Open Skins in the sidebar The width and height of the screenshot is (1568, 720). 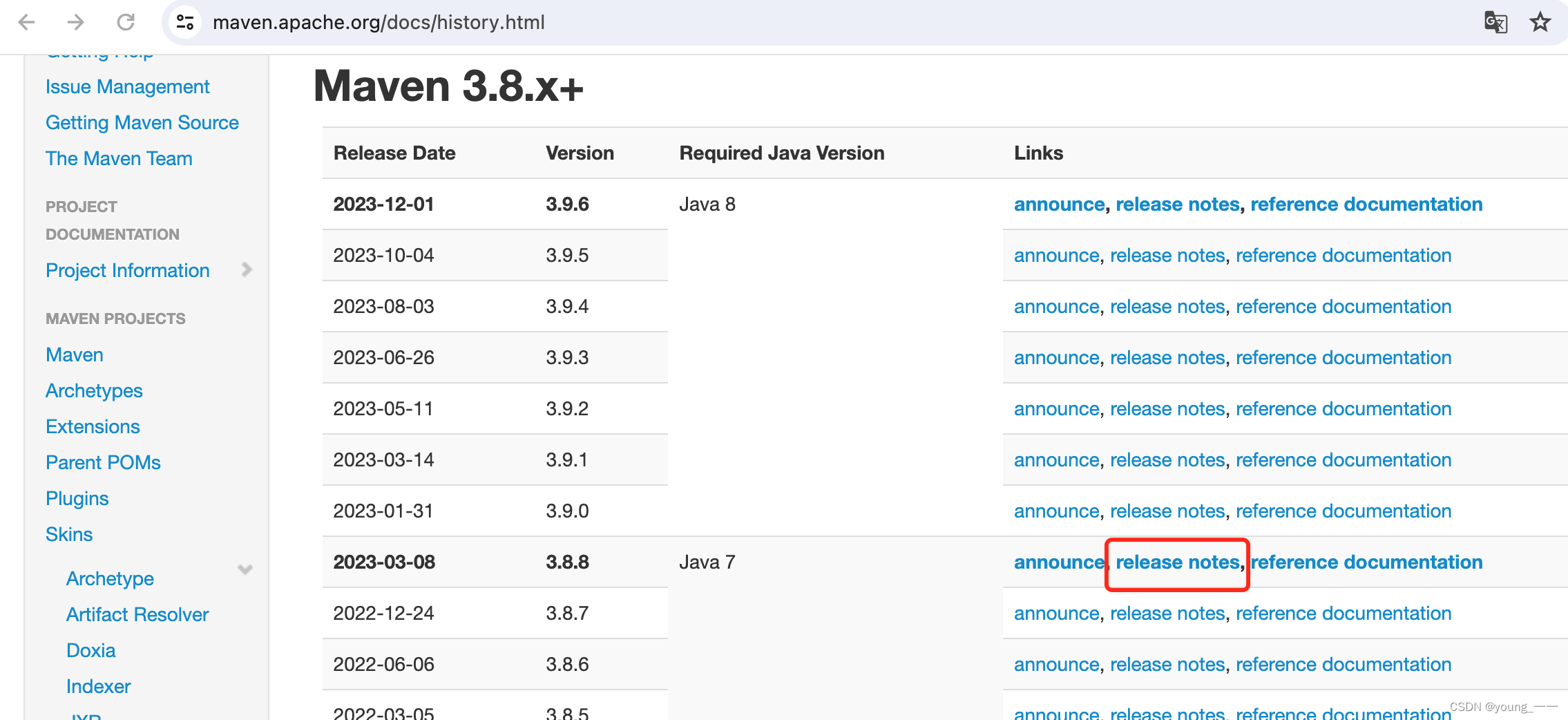69,534
